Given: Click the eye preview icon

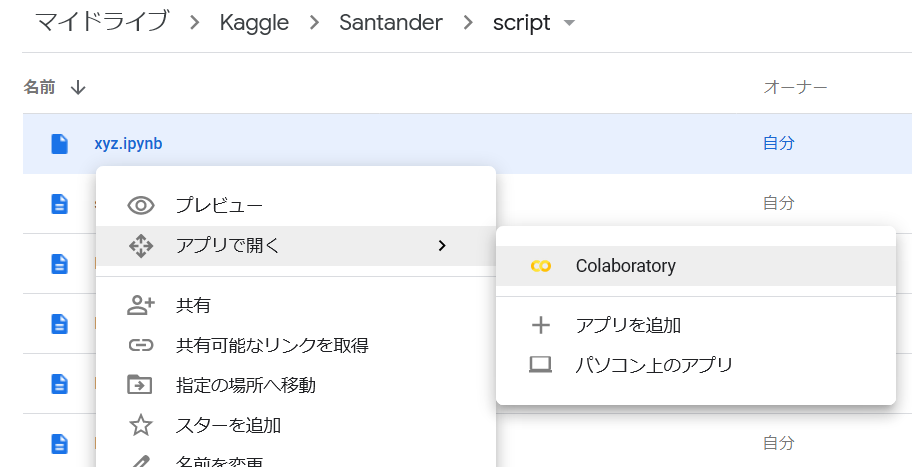Looking at the screenshot, I should click(x=141, y=205).
